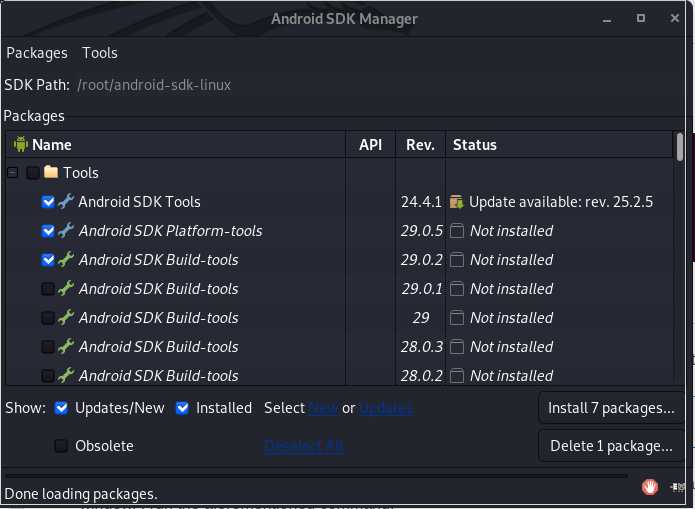Open the Packages menu

click(x=37, y=53)
